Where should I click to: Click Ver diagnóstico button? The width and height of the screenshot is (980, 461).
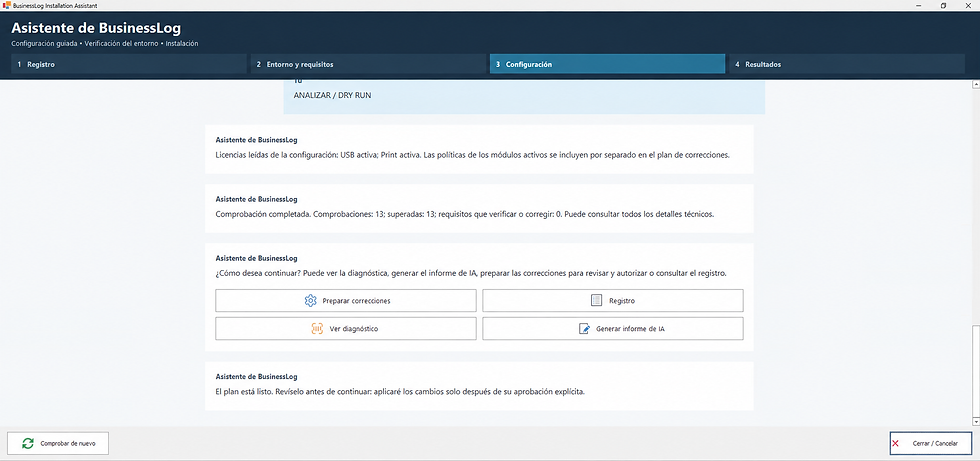pyautogui.click(x=346, y=329)
